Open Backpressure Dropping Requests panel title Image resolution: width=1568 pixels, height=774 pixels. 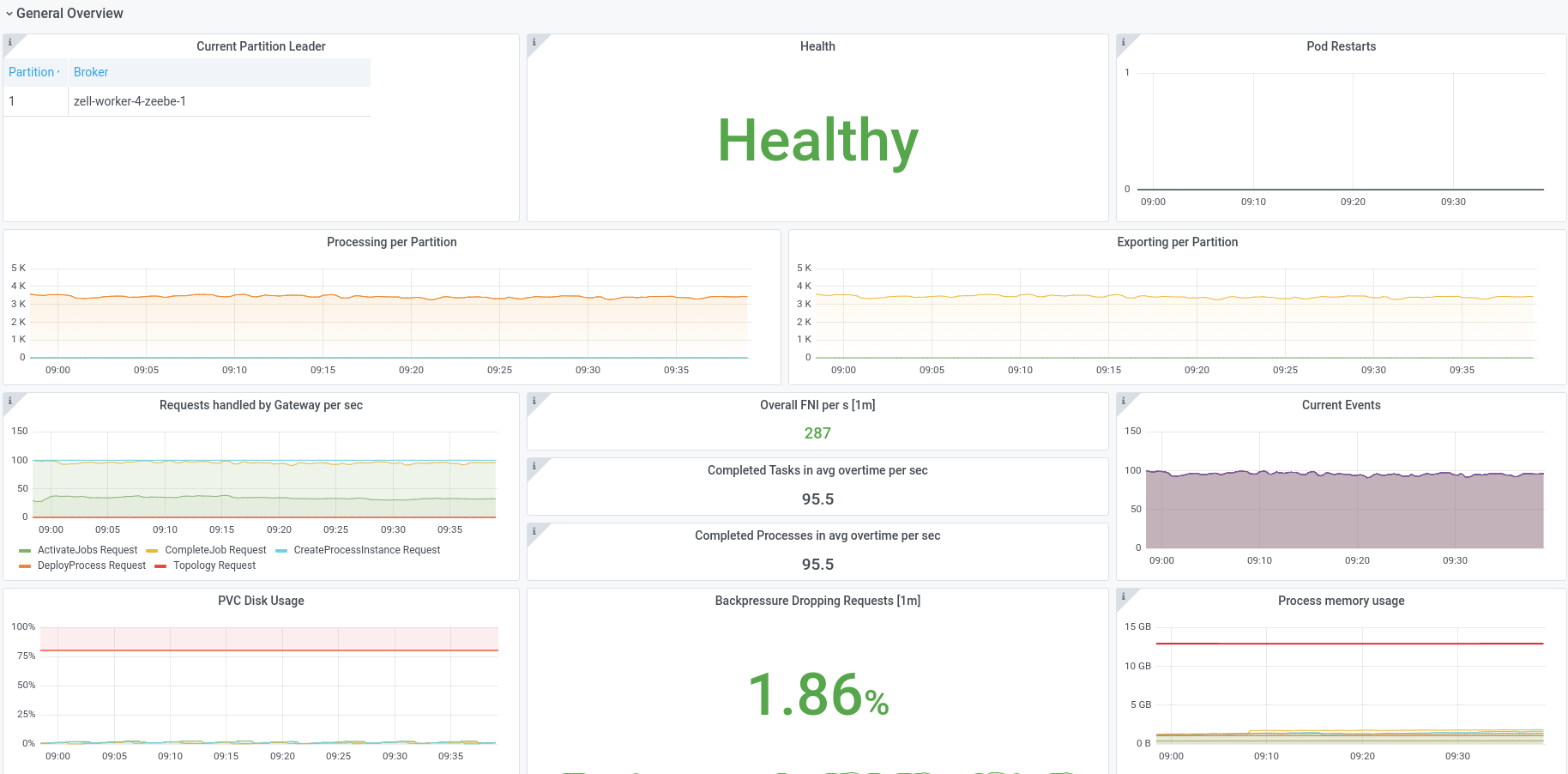point(817,601)
